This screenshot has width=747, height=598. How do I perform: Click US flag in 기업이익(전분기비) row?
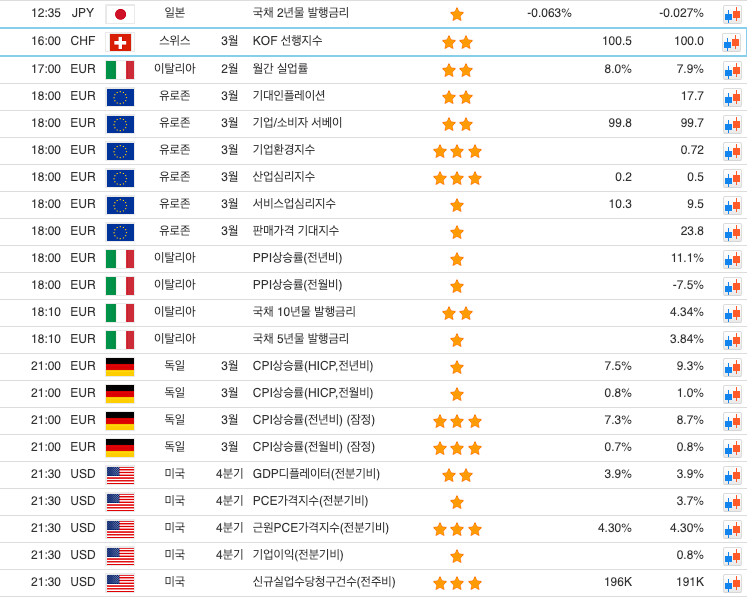(x=120, y=555)
